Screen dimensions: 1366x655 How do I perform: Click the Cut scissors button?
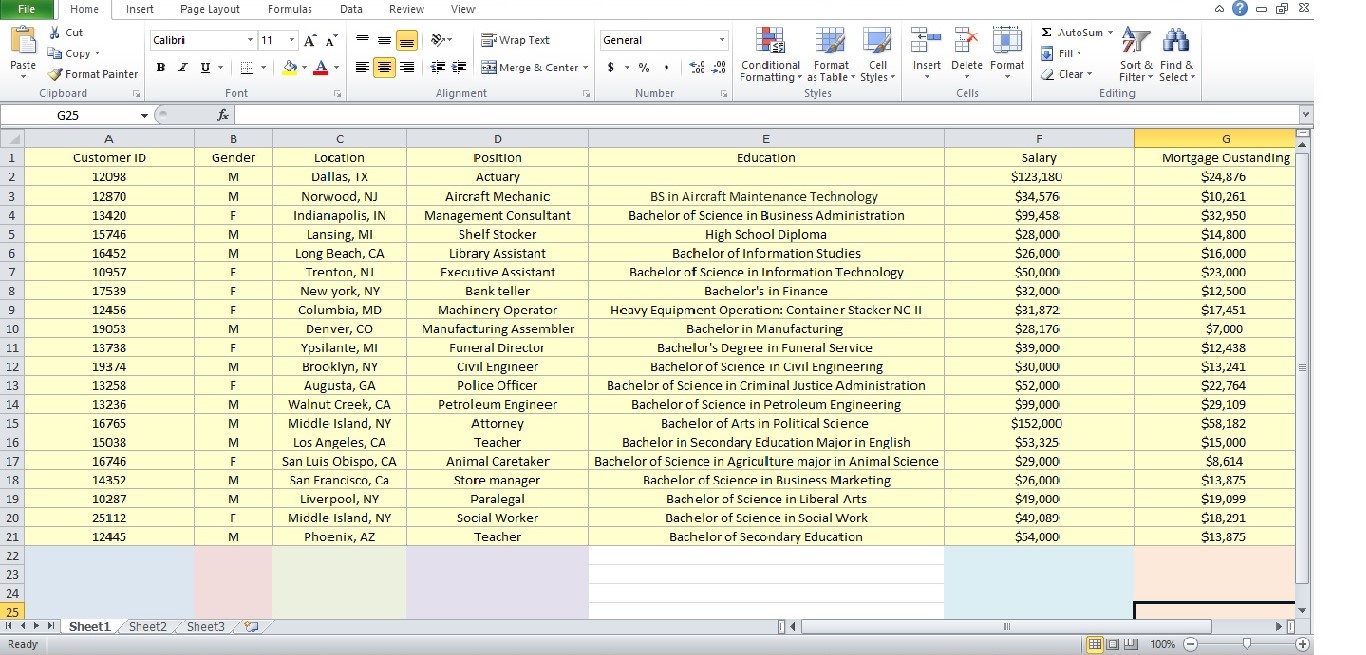66,33
